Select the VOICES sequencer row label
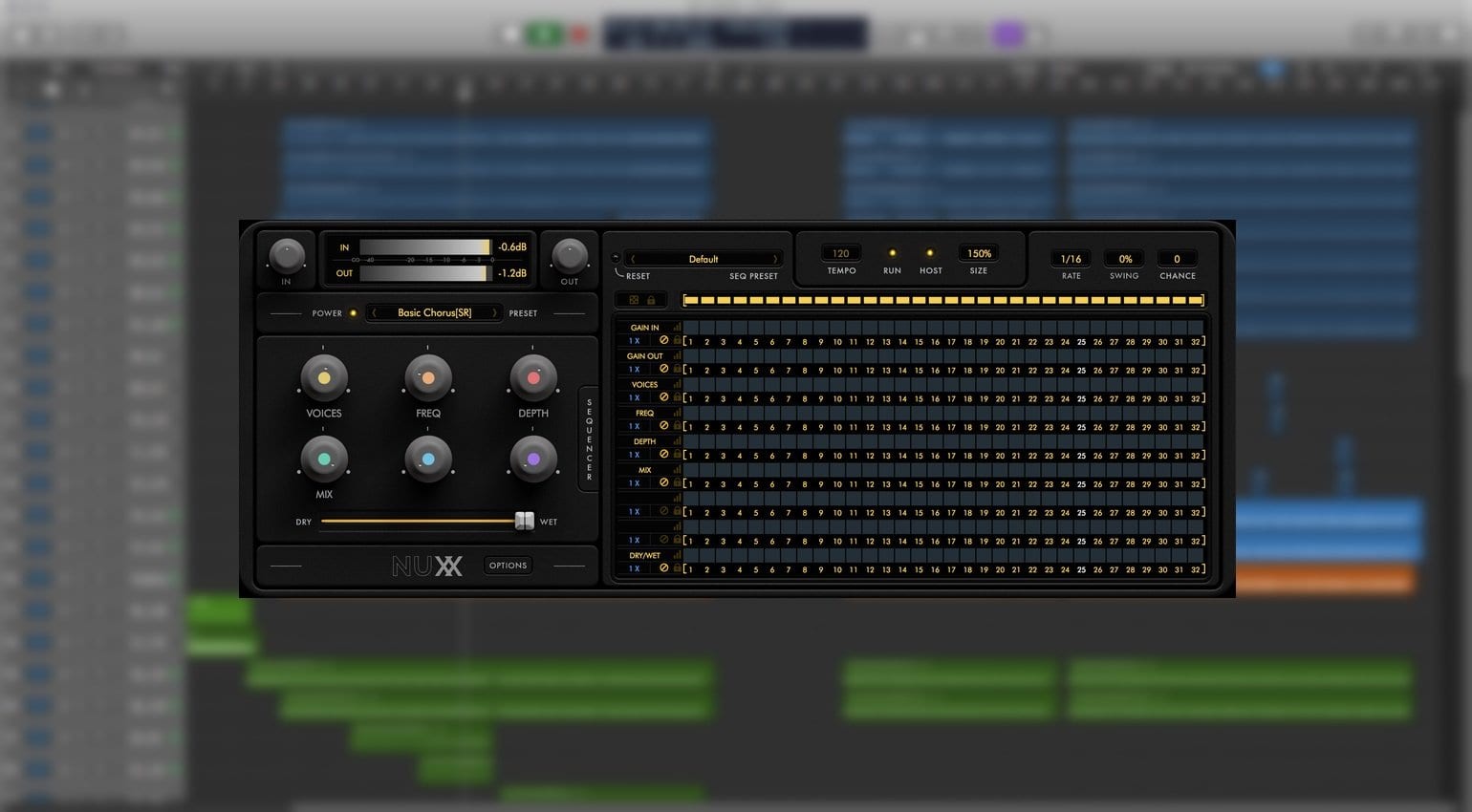Image resolution: width=1472 pixels, height=812 pixels. click(x=644, y=385)
